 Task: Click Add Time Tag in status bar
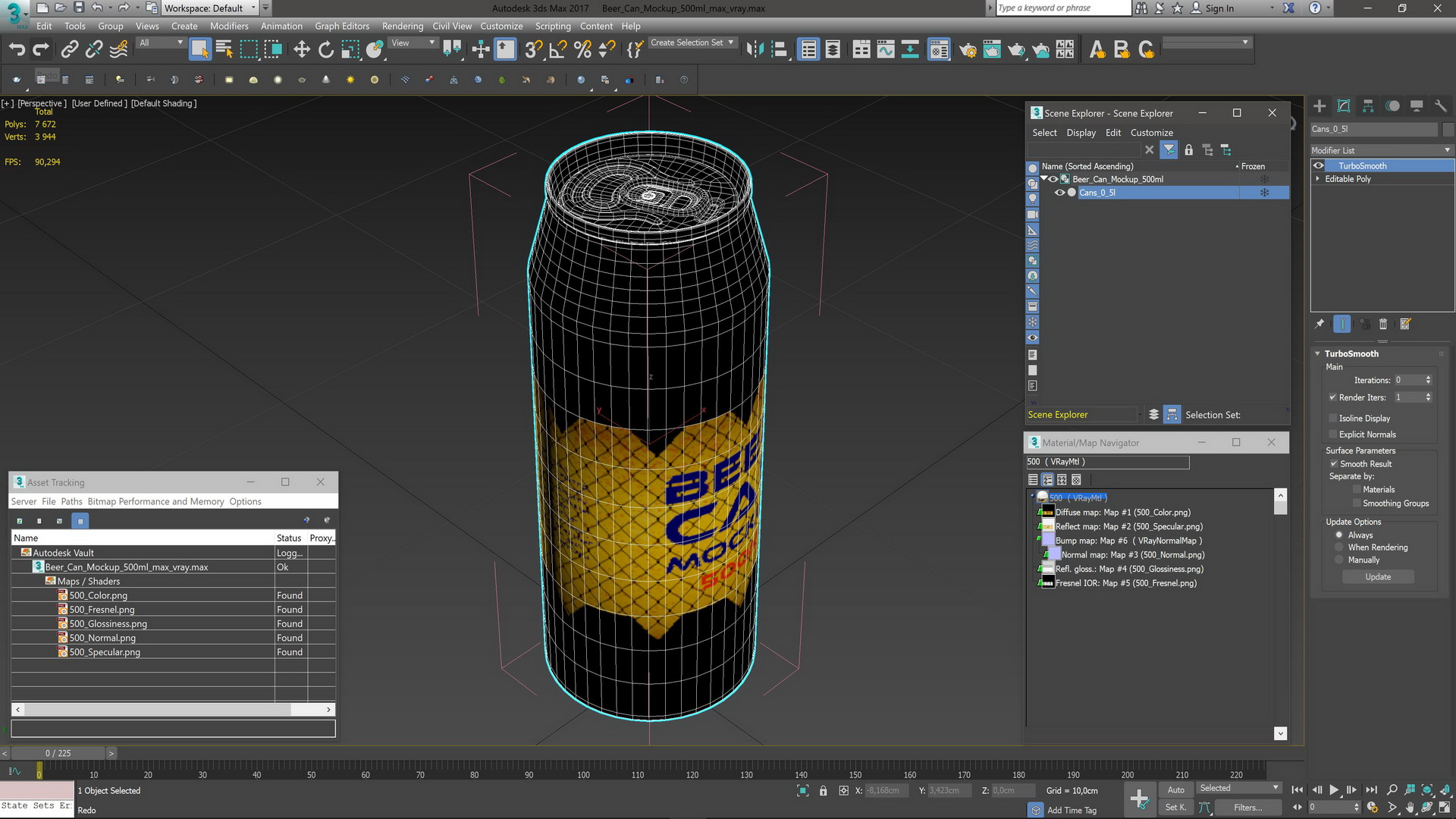(x=1072, y=811)
